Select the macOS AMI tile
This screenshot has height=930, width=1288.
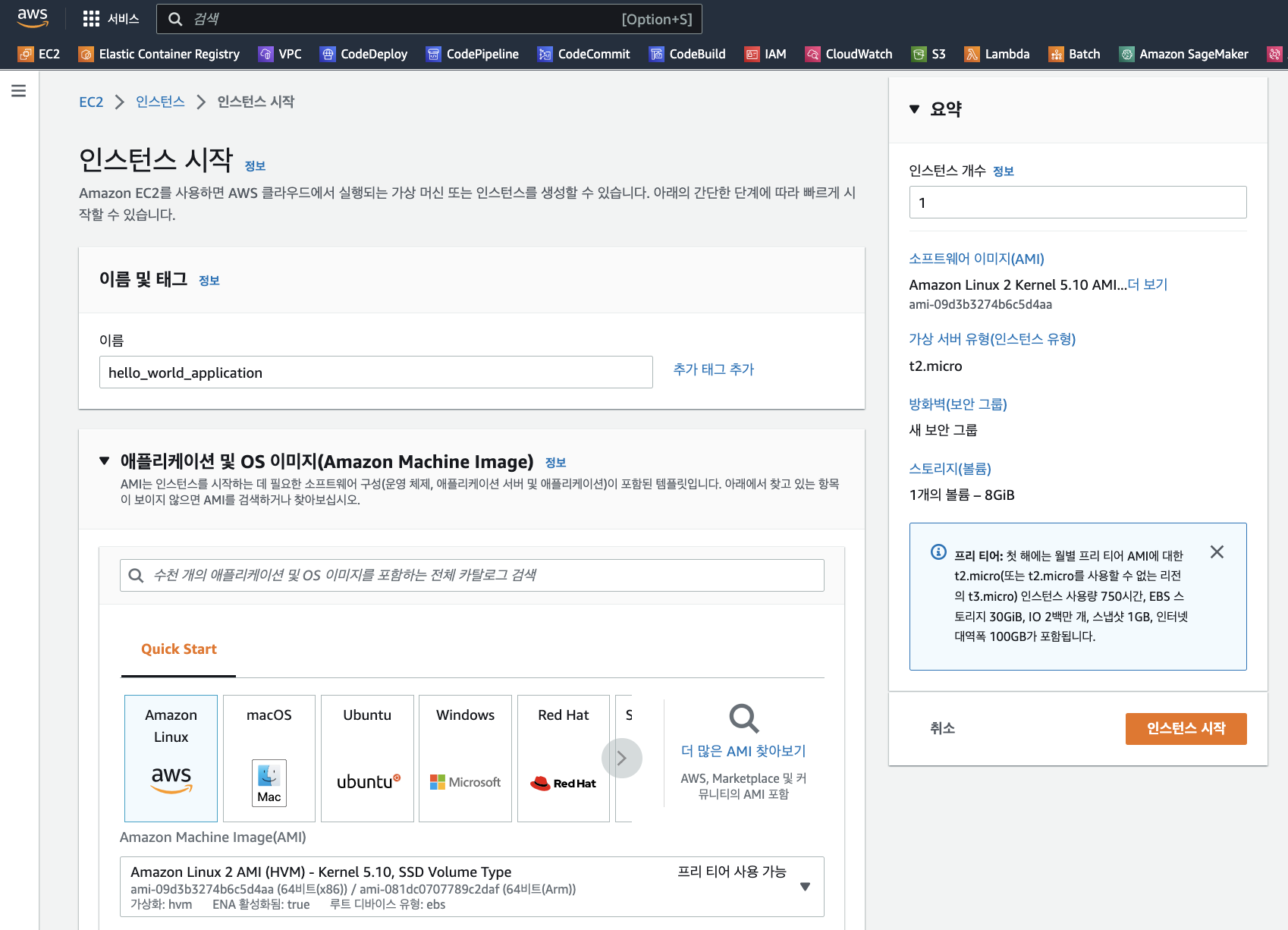pos(269,759)
